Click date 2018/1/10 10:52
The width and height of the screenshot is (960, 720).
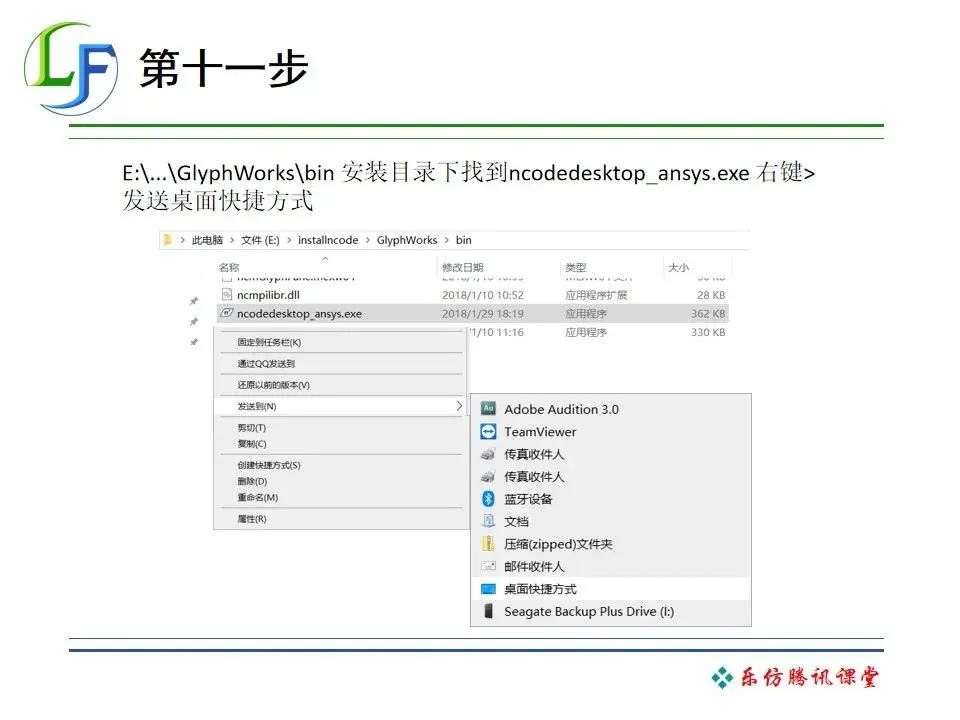click(482, 295)
